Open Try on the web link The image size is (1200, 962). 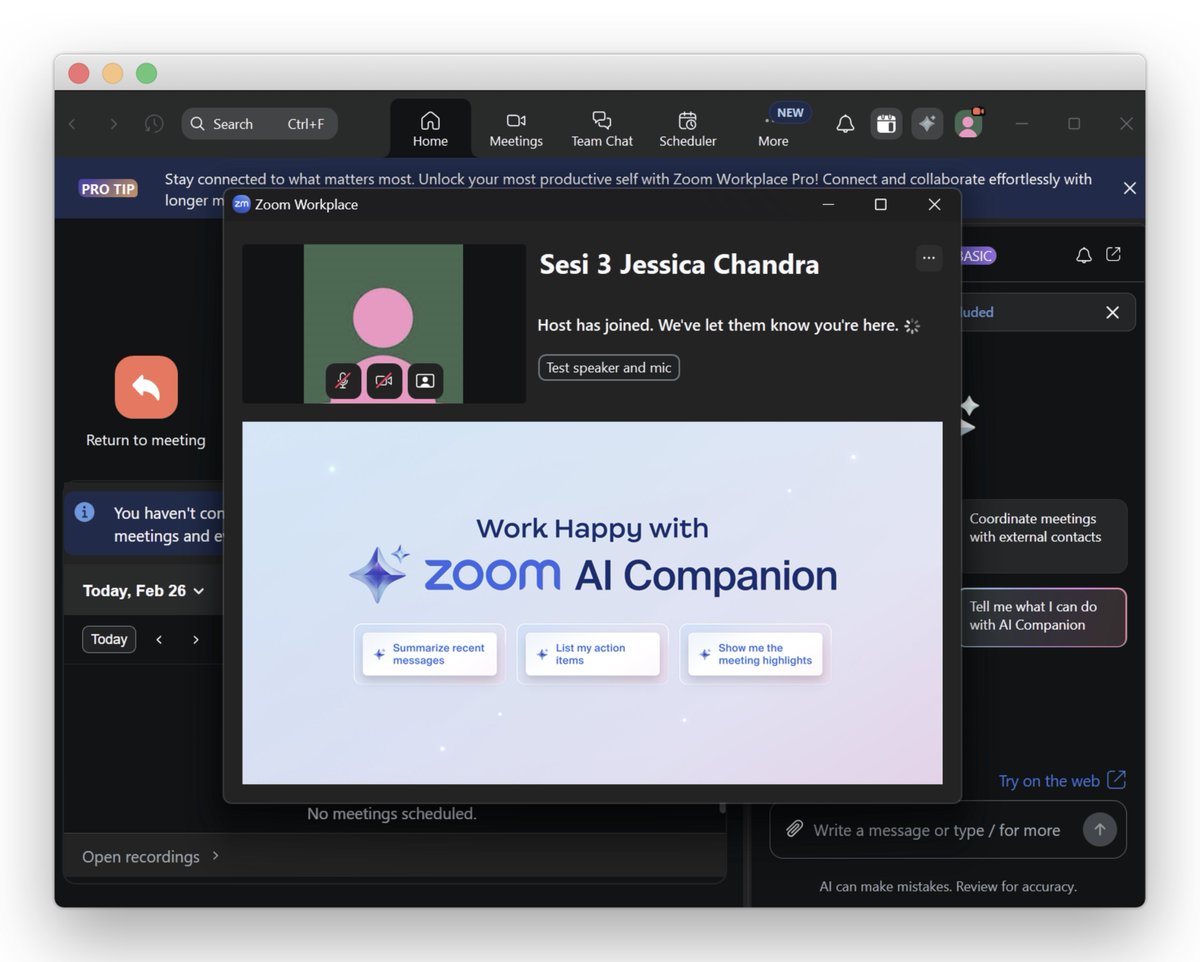click(1062, 781)
